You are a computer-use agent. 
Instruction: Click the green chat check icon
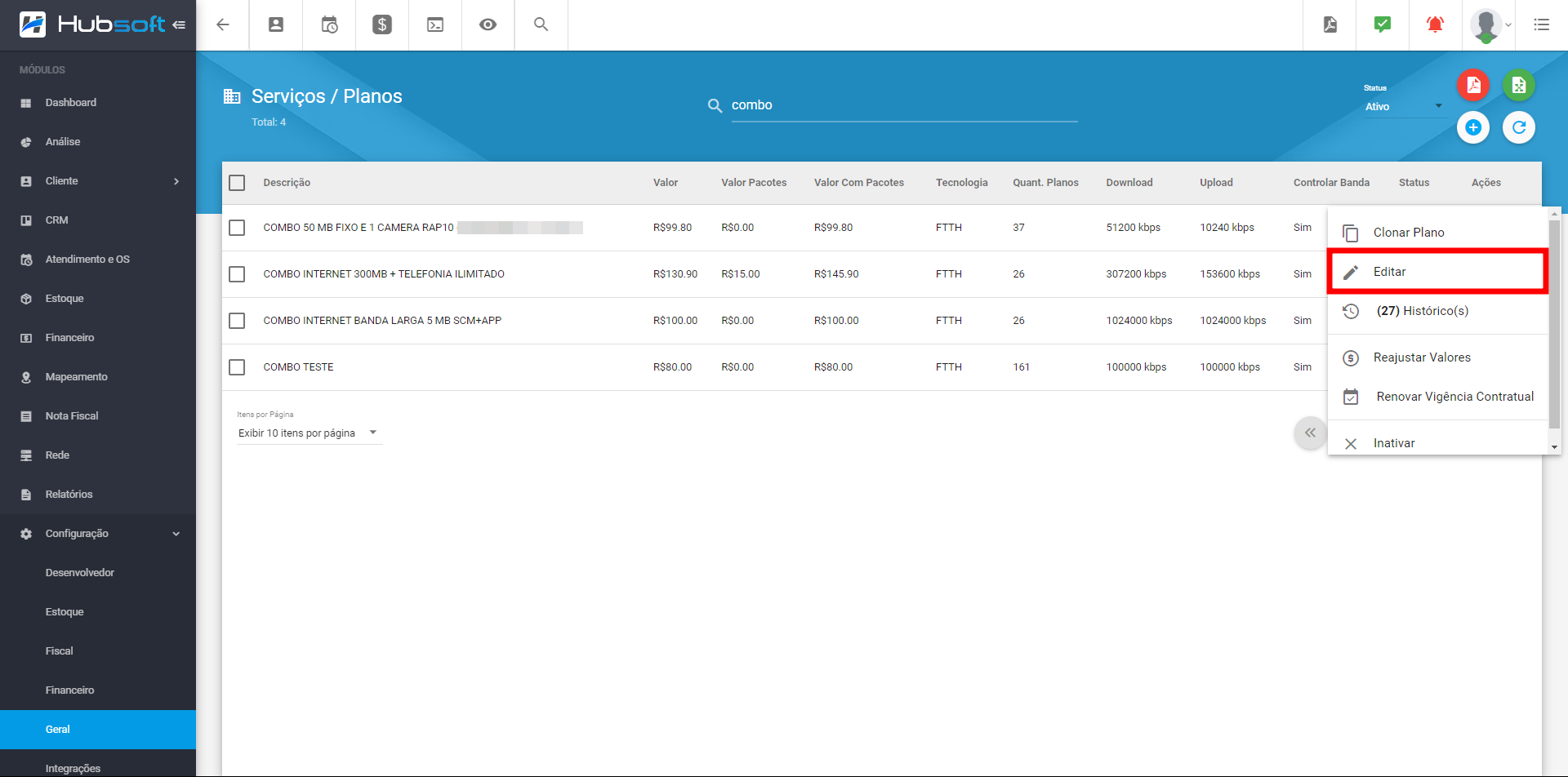point(1383,24)
